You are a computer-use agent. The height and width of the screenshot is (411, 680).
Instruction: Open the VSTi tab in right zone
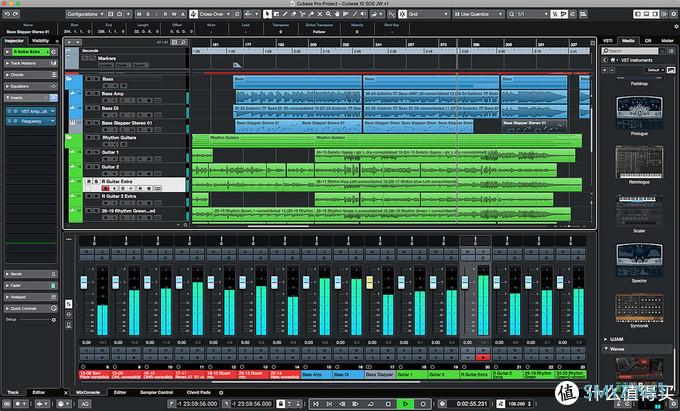click(x=608, y=40)
